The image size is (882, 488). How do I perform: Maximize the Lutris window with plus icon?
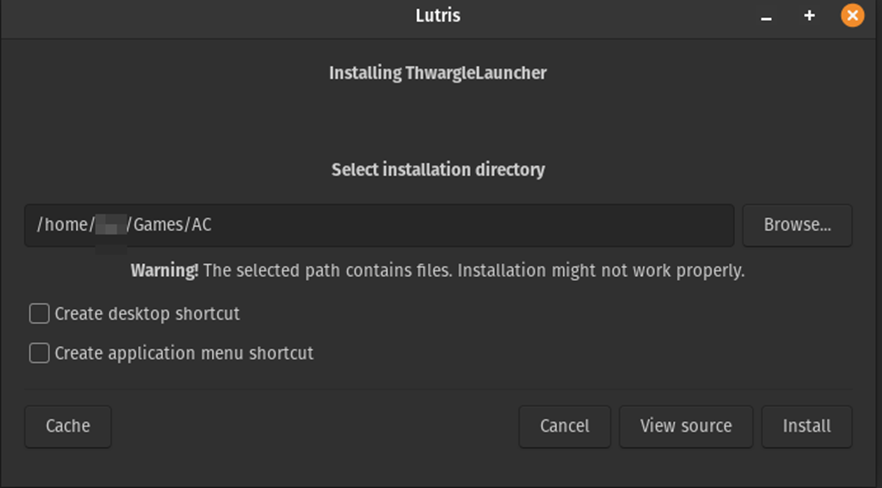[809, 16]
